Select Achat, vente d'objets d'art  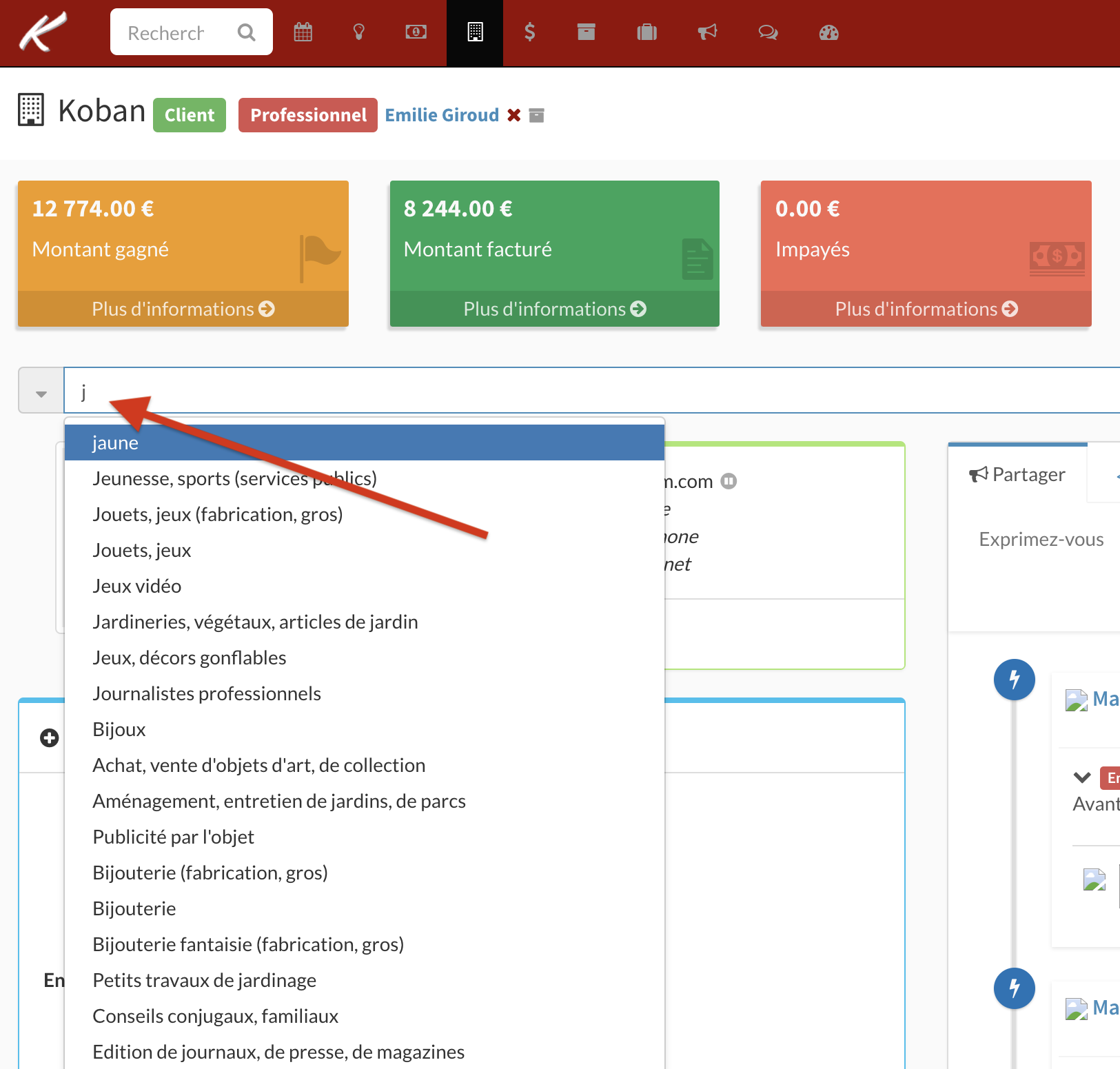click(x=365, y=765)
